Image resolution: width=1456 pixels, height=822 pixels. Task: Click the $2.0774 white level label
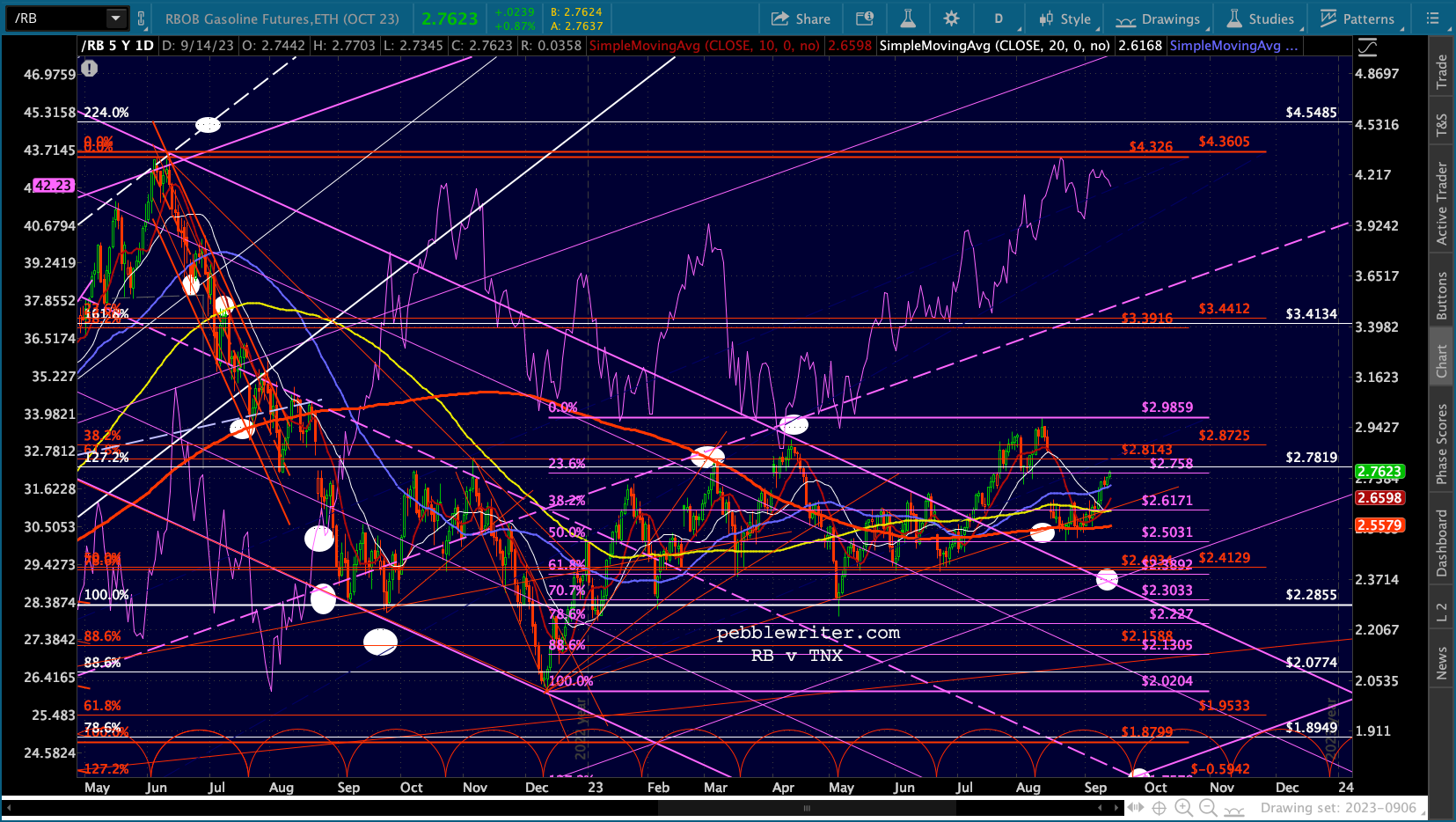click(x=1311, y=663)
